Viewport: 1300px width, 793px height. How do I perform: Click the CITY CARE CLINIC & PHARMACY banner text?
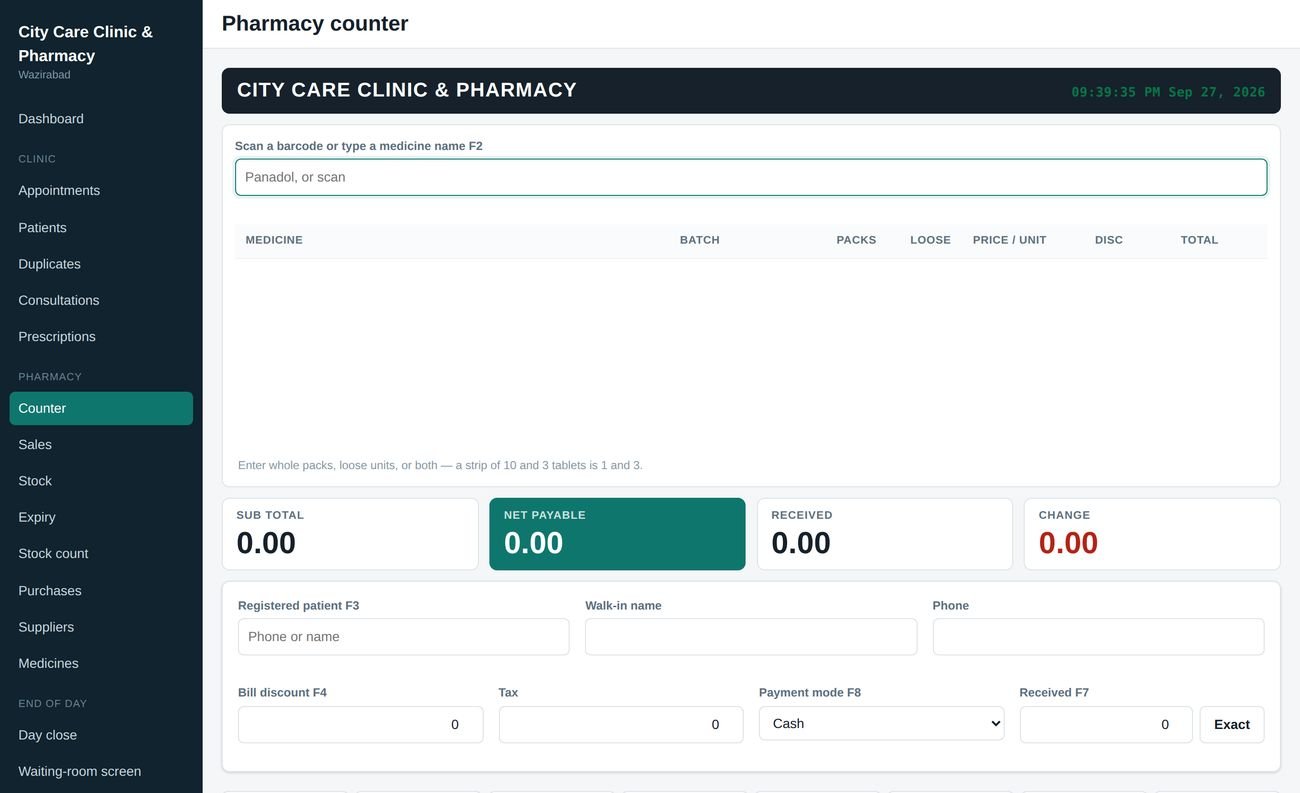tap(407, 90)
